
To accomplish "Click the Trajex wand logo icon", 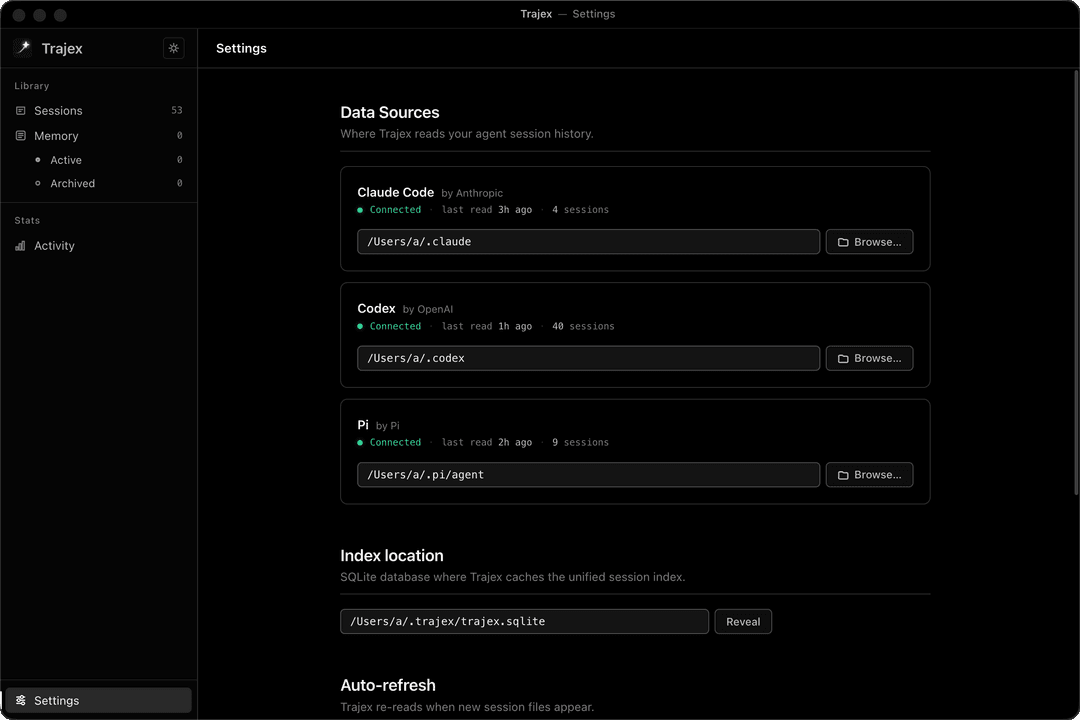I will pos(23,48).
